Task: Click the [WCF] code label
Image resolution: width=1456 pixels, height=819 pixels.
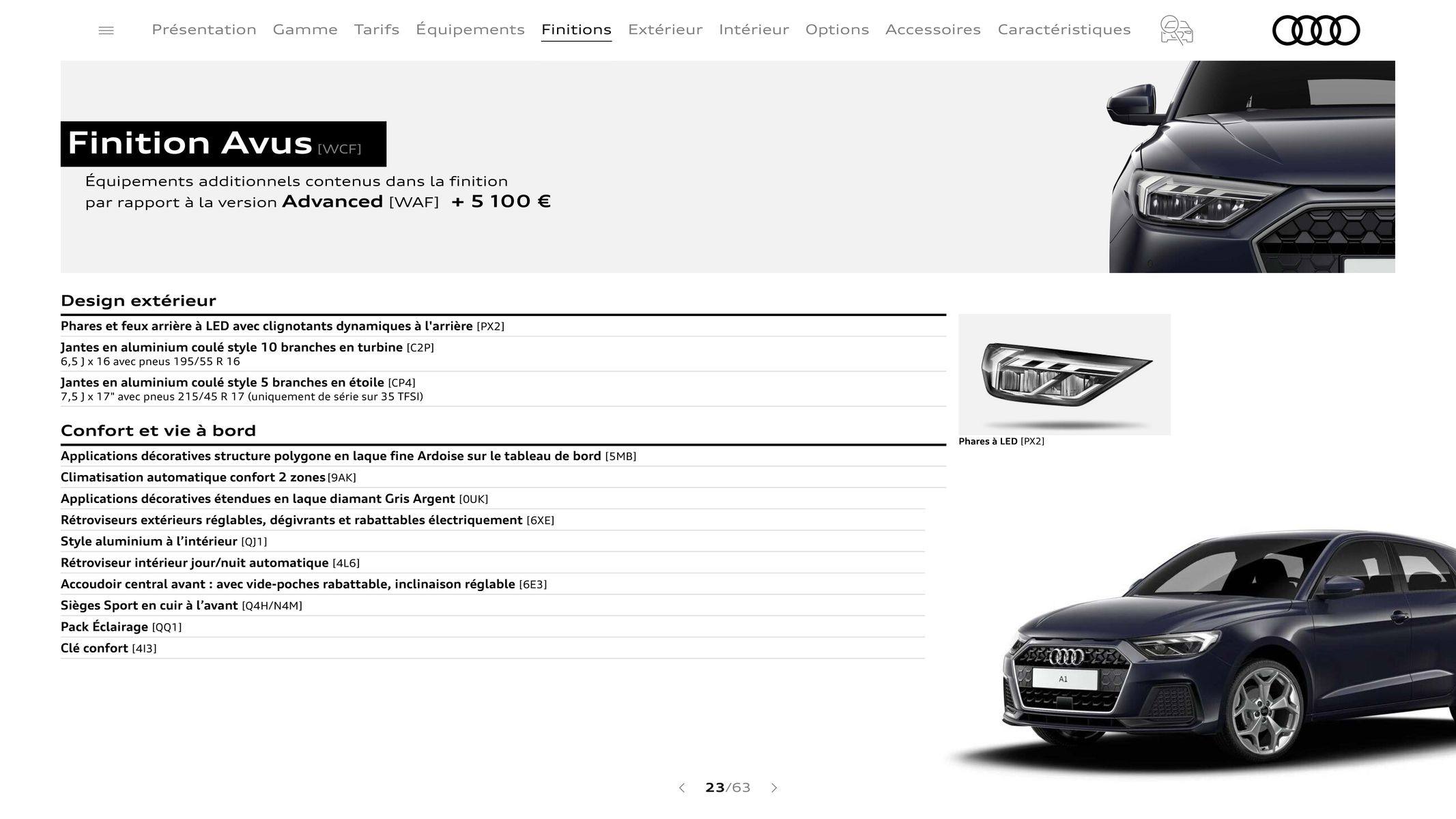Action: pos(340,149)
